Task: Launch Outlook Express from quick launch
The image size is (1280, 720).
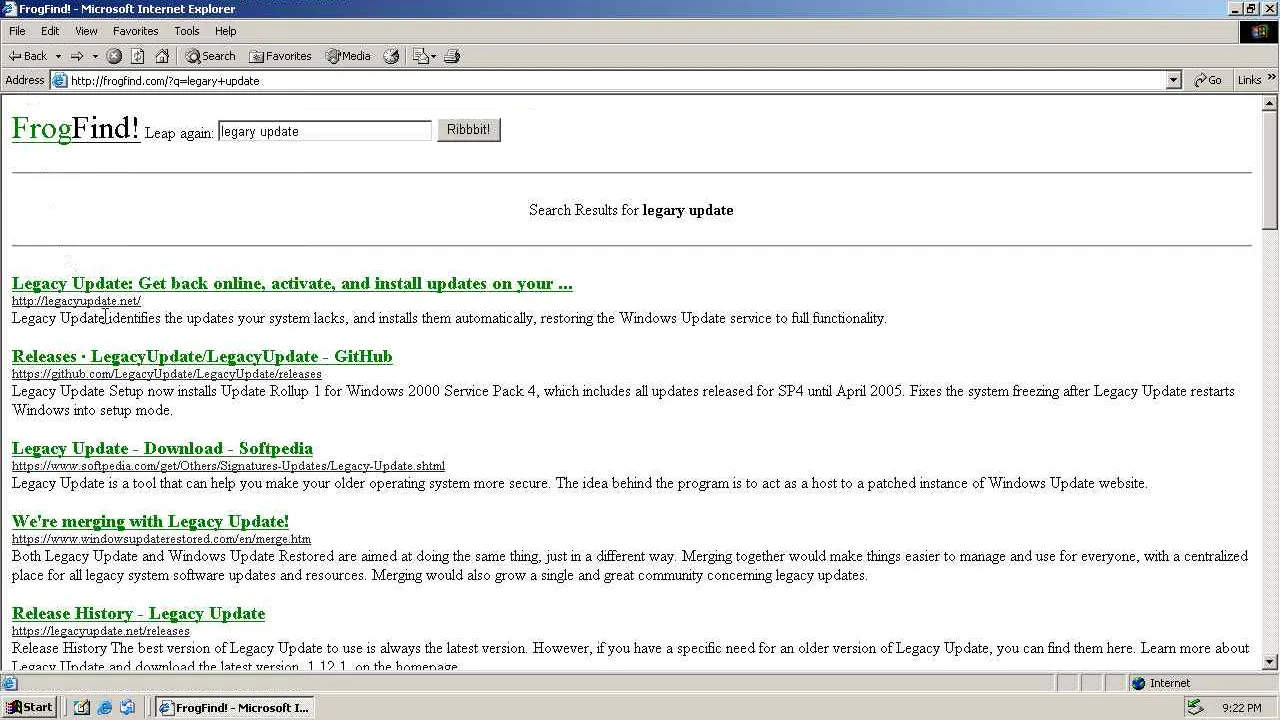Action: [127, 707]
